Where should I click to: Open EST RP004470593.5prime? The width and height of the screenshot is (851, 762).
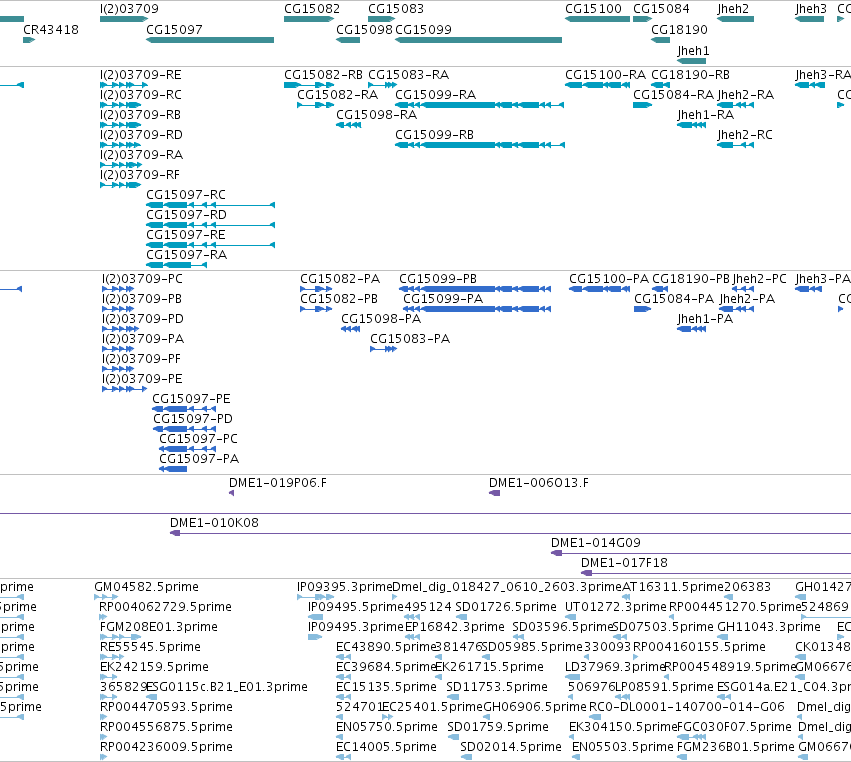pos(166,707)
